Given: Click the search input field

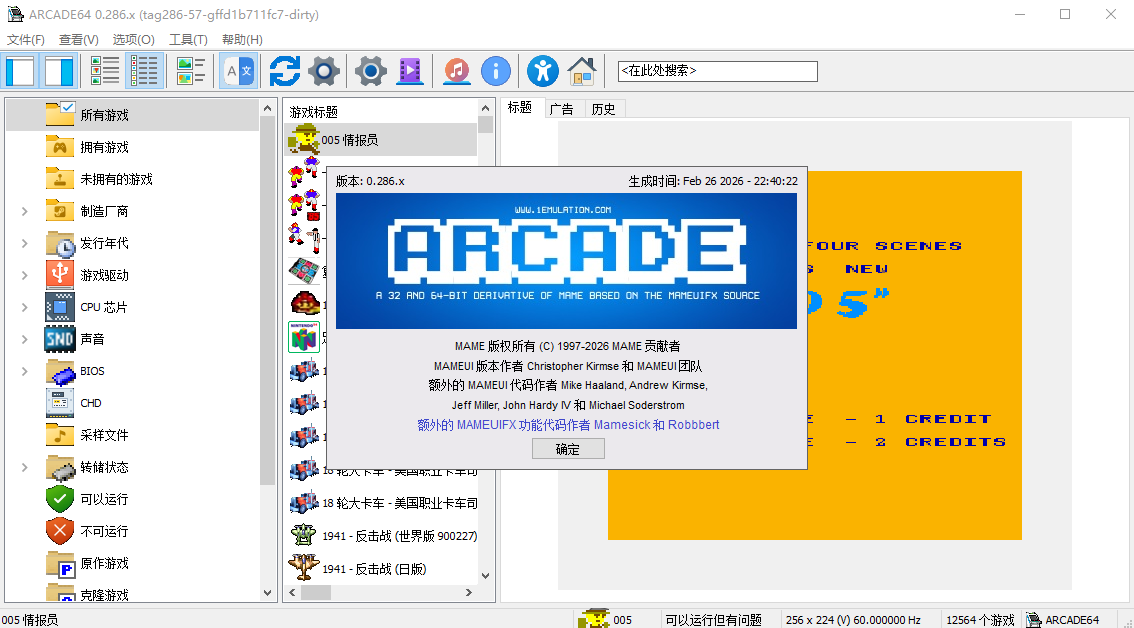Looking at the screenshot, I should (716, 71).
